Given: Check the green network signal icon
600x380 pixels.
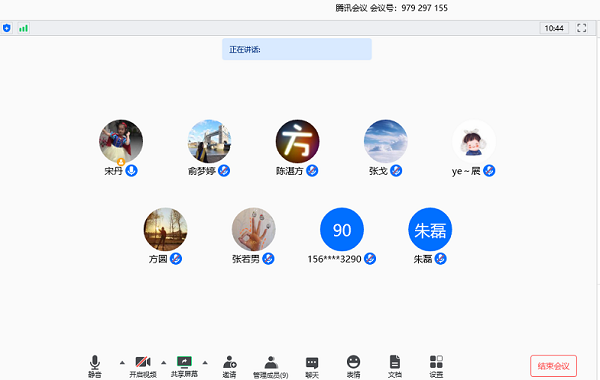Looking at the screenshot, I should (x=23, y=28).
